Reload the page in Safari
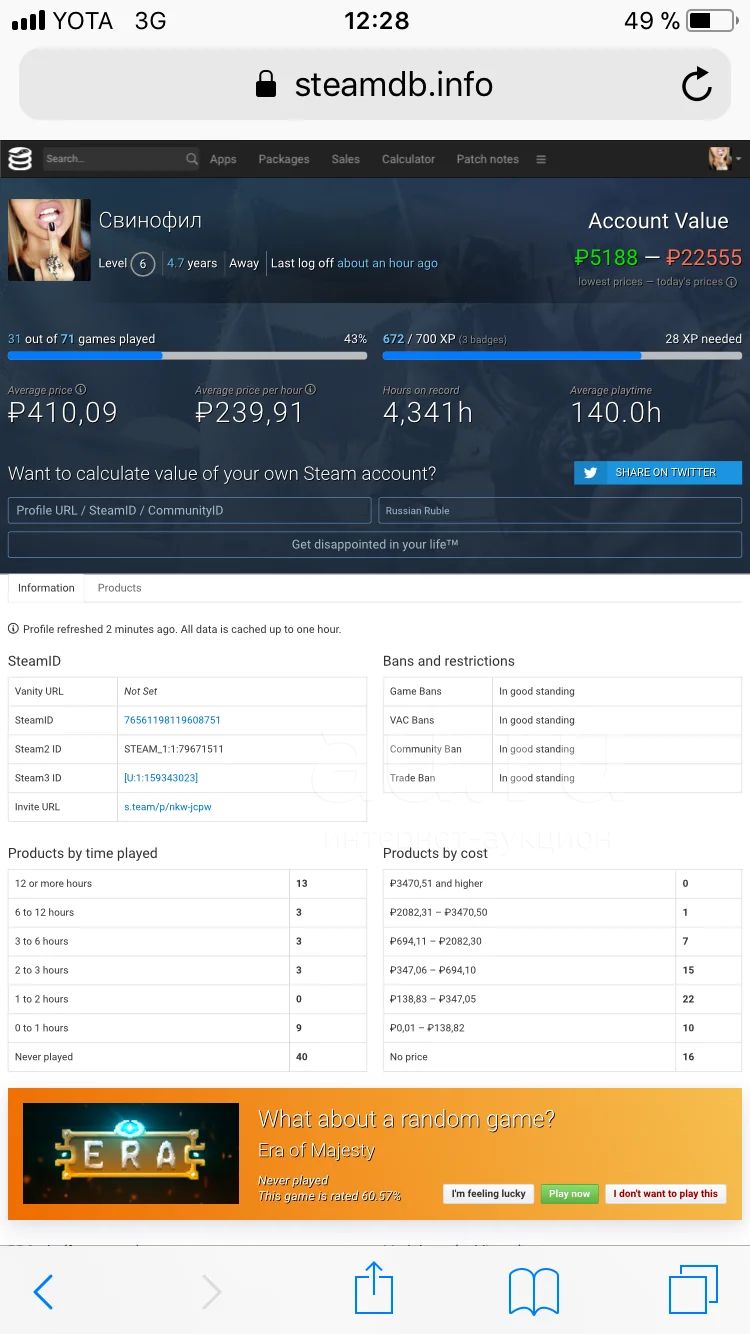Image resolution: width=750 pixels, height=1334 pixels. tap(697, 85)
